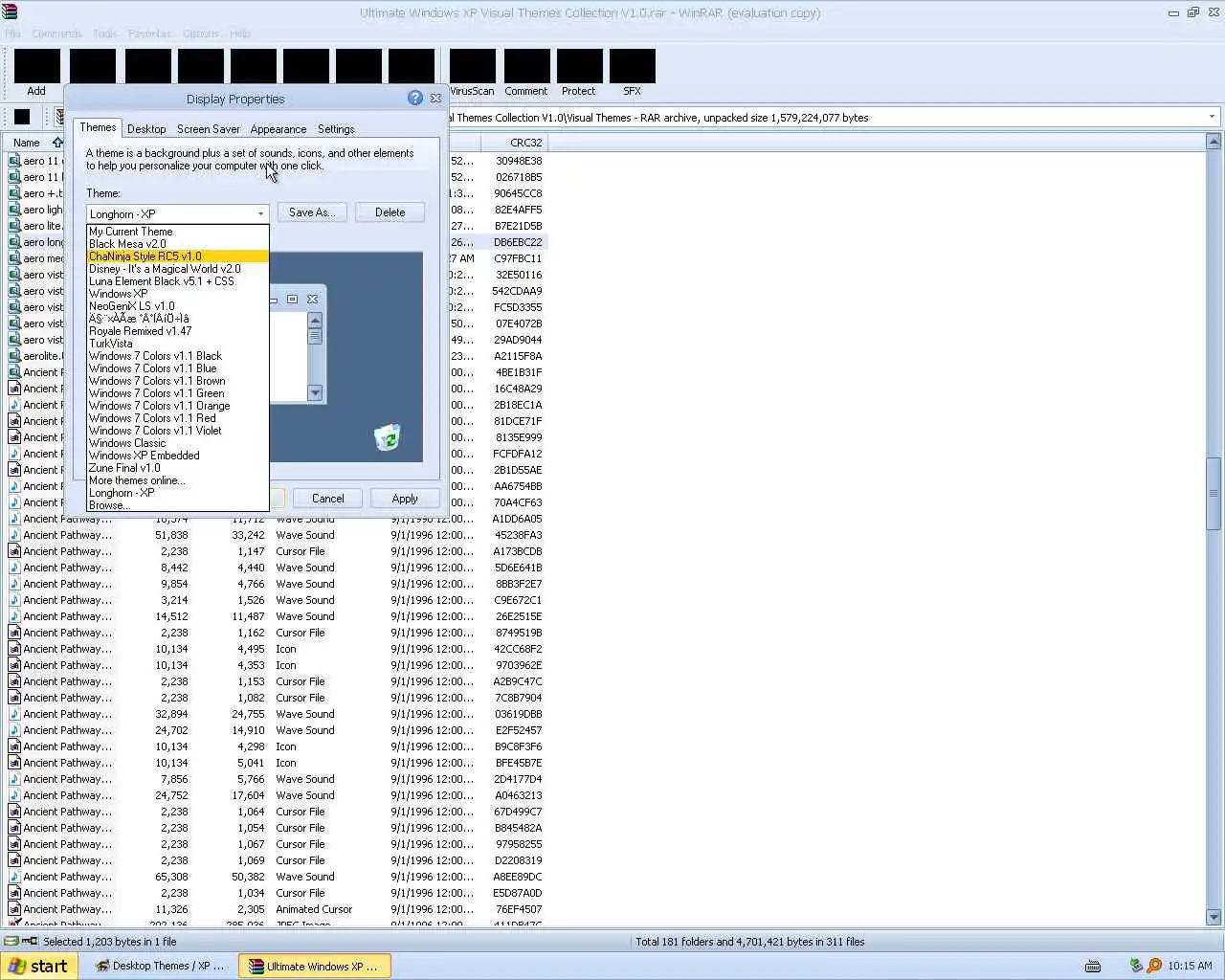Choose 'Luna Element Black v5.1 + CSS'
Viewport: 1225px width, 980px height.
point(177,281)
